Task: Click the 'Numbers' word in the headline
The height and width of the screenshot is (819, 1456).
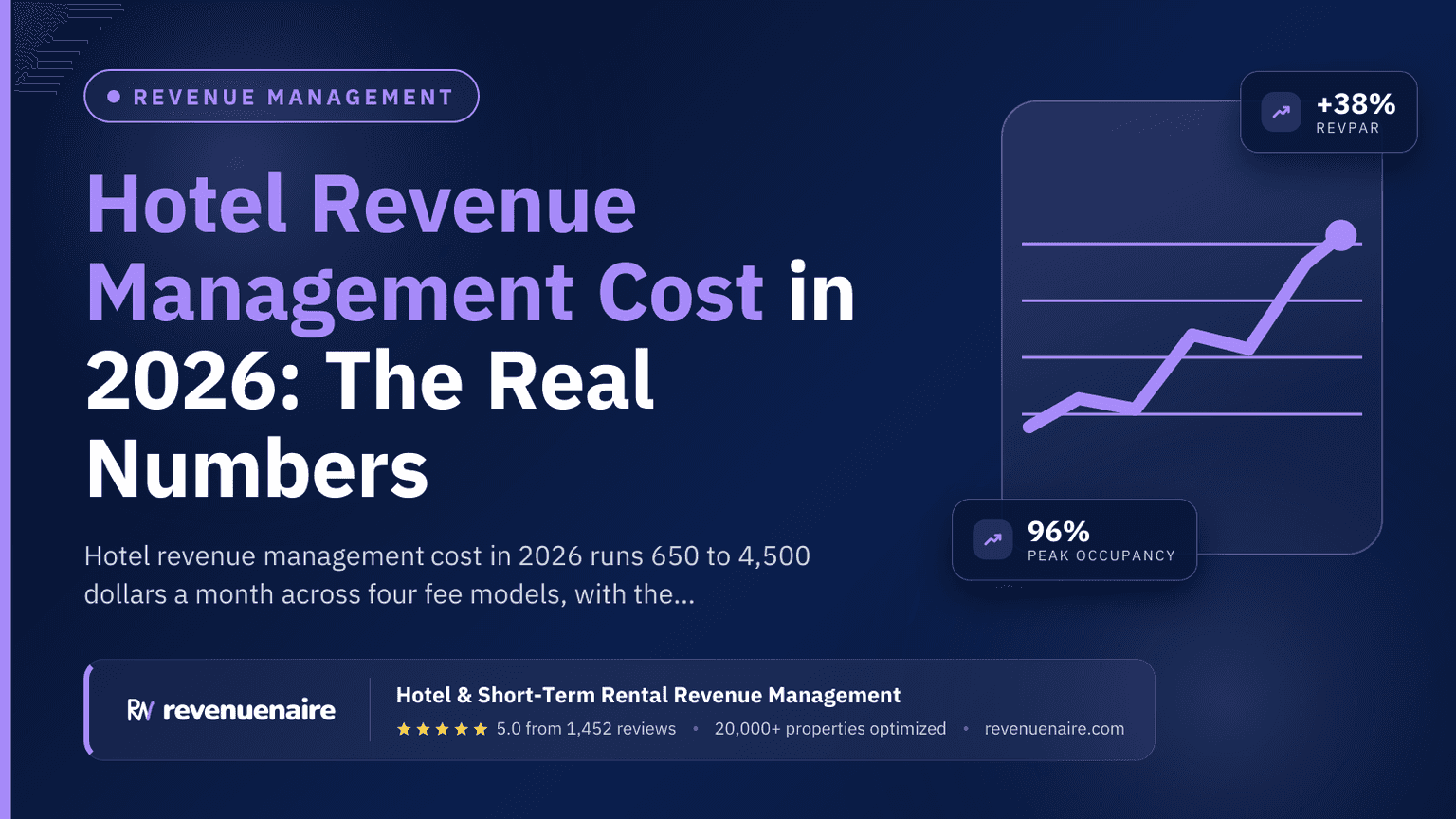Action: 257,469
